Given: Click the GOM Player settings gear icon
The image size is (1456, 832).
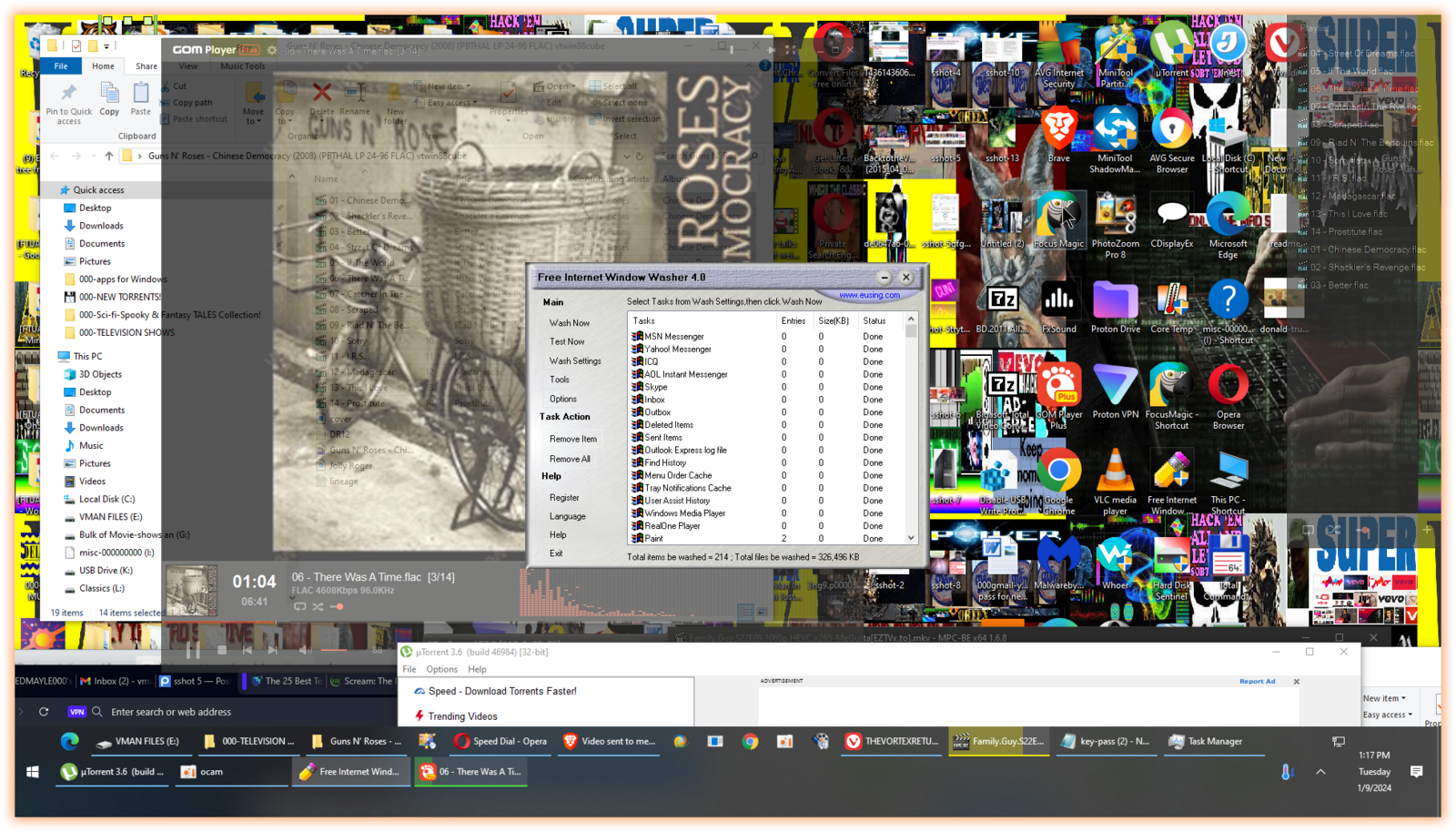Looking at the screenshot, I should click(x=271, y=50).
